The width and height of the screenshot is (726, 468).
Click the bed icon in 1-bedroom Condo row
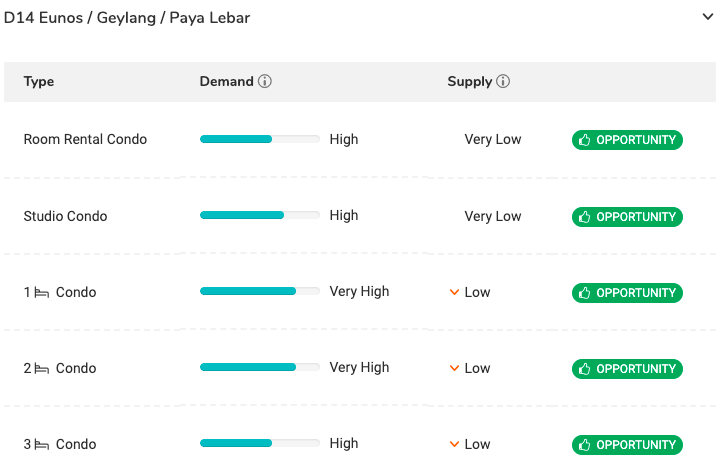click(x=42, y=293)
